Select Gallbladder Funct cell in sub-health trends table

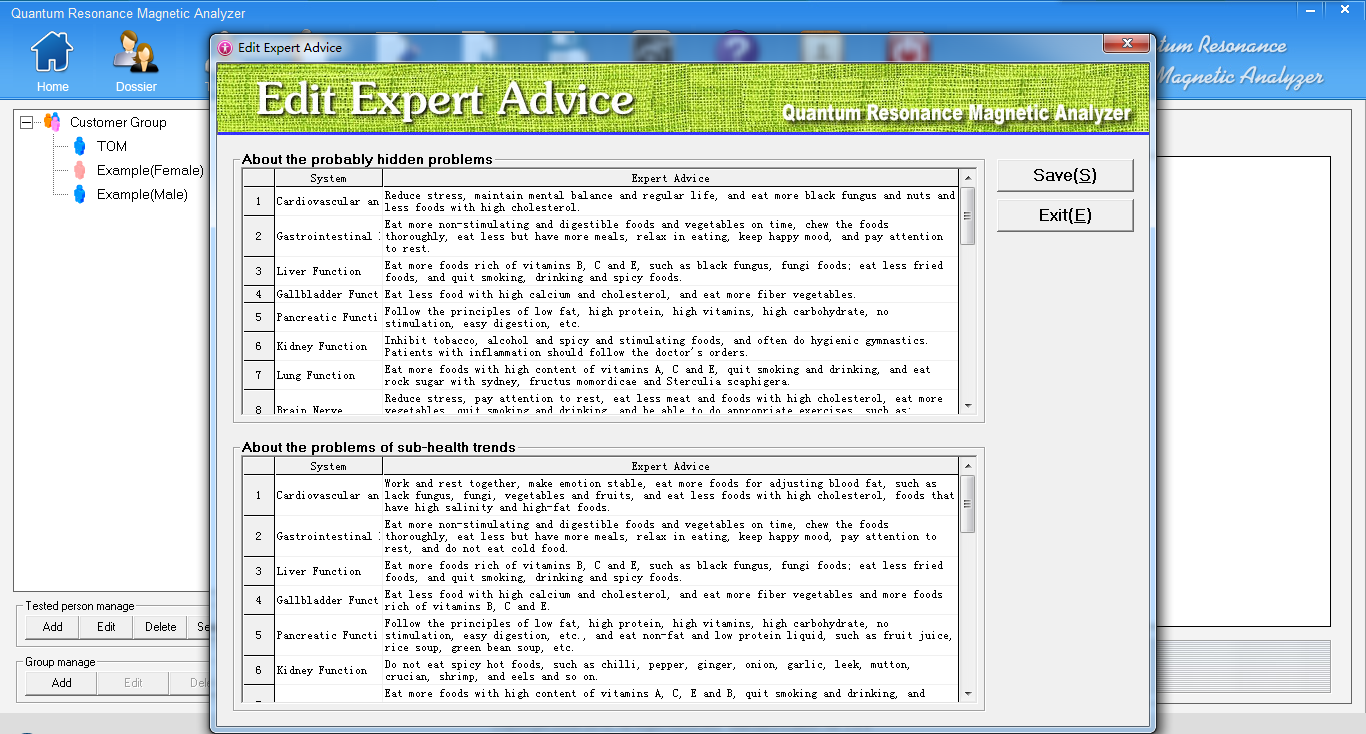pos(328,600)
